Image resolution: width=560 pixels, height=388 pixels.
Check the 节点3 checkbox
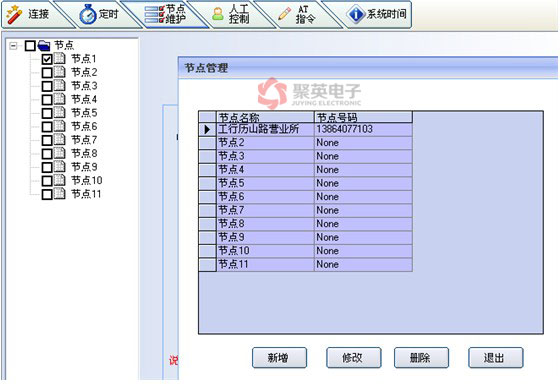click(x=47, y=86)
